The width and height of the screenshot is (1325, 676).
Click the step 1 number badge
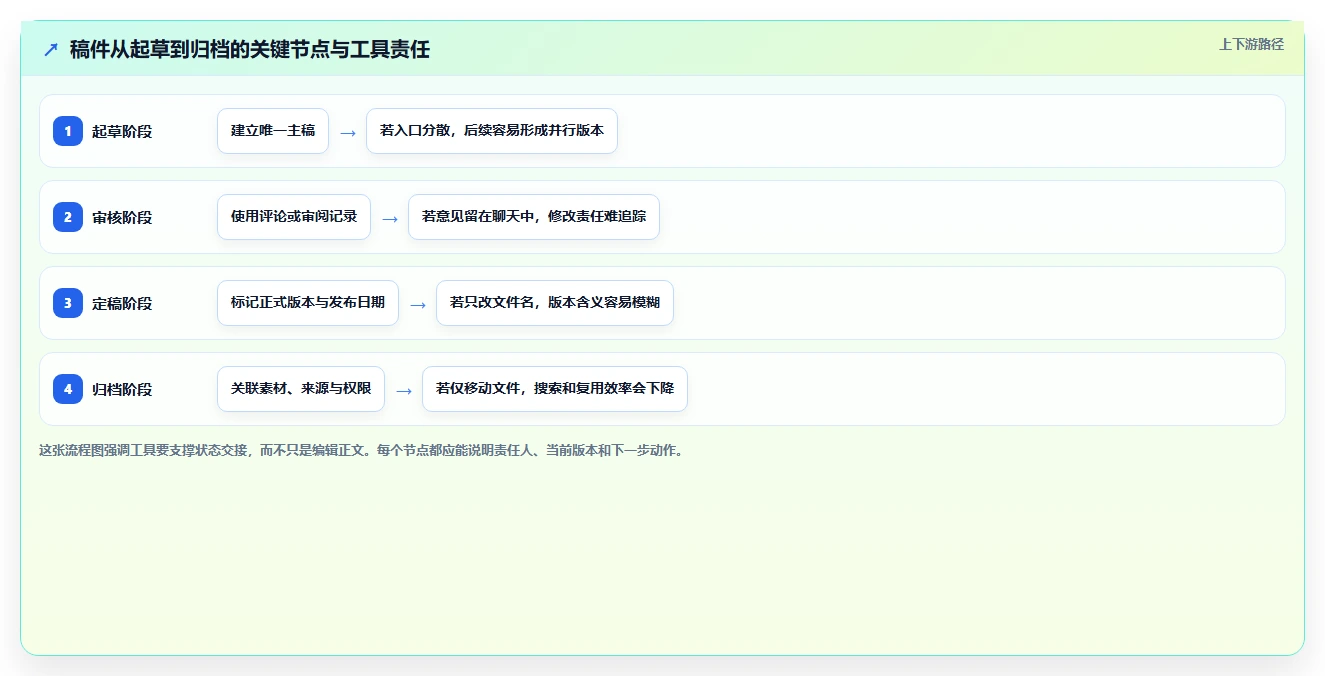tap(68, 131)
